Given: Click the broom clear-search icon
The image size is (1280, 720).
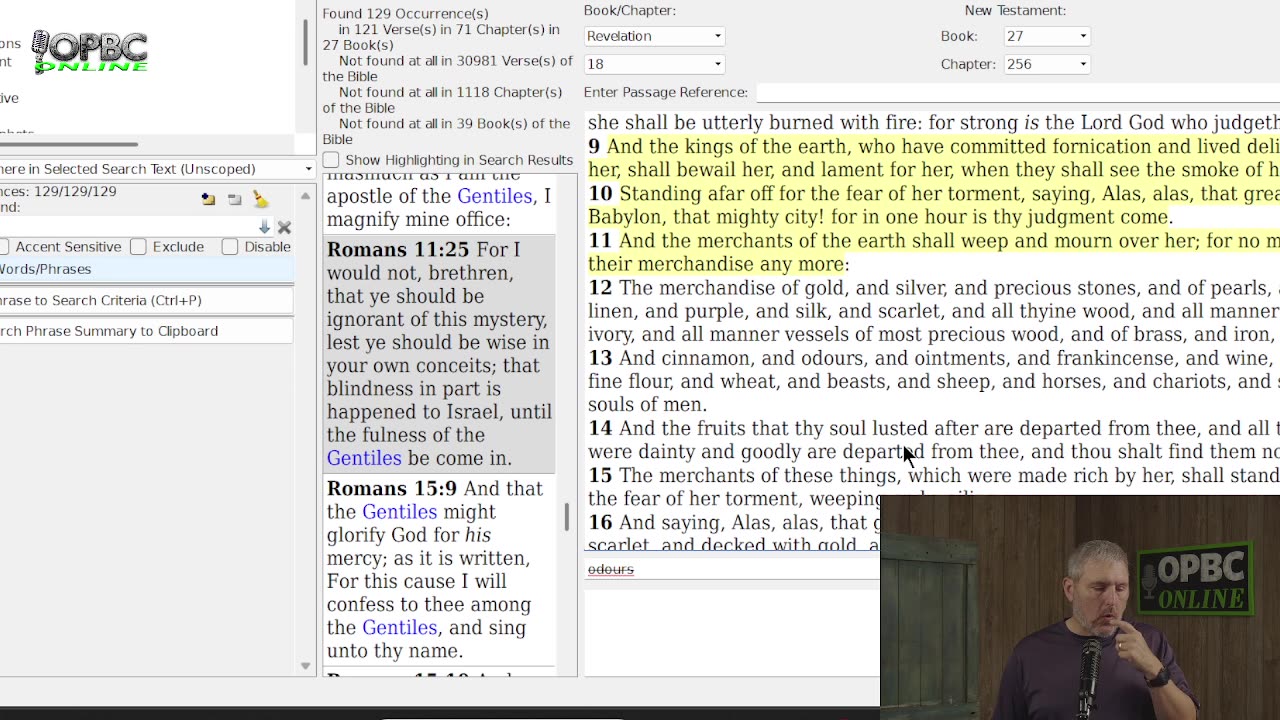Looking at the screenshot, I should [x=260, y=199].
